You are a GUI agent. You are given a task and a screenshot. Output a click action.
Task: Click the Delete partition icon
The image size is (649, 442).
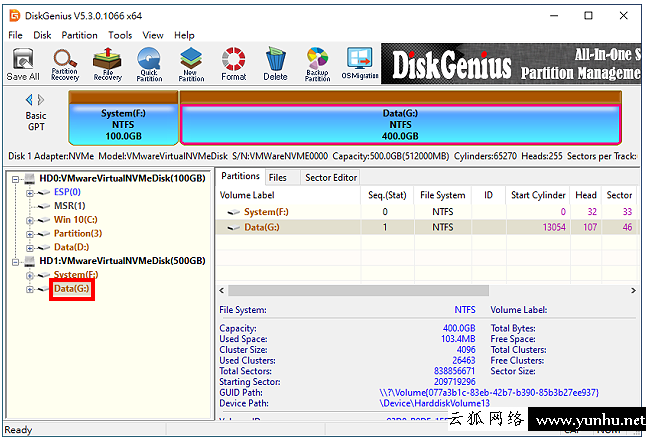tap(275, 64)
